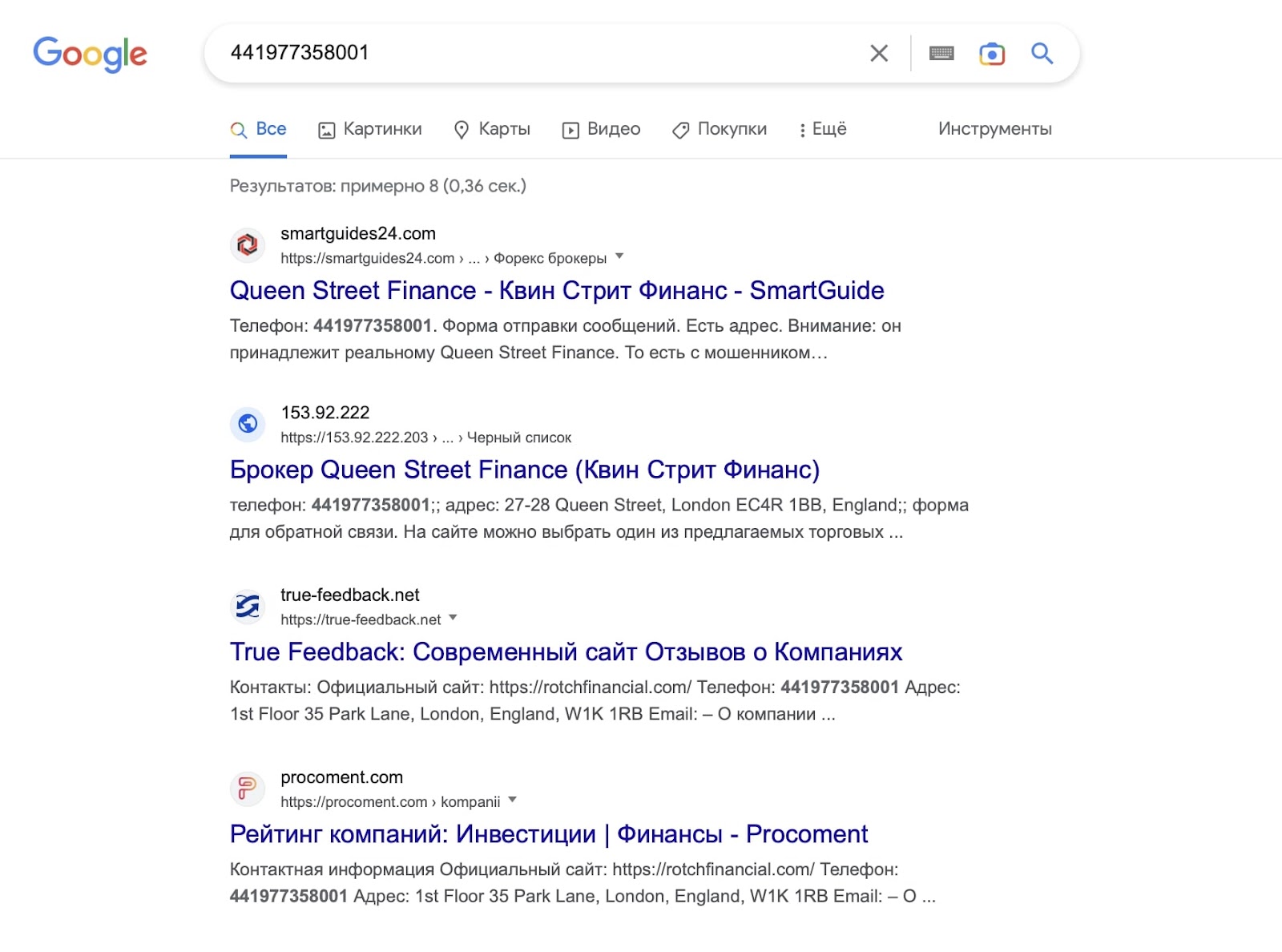Image resolution: width=1282 pixels, height=952 pixels.
Task: Focus the search box with 441977358001
Action: (537, 53)
